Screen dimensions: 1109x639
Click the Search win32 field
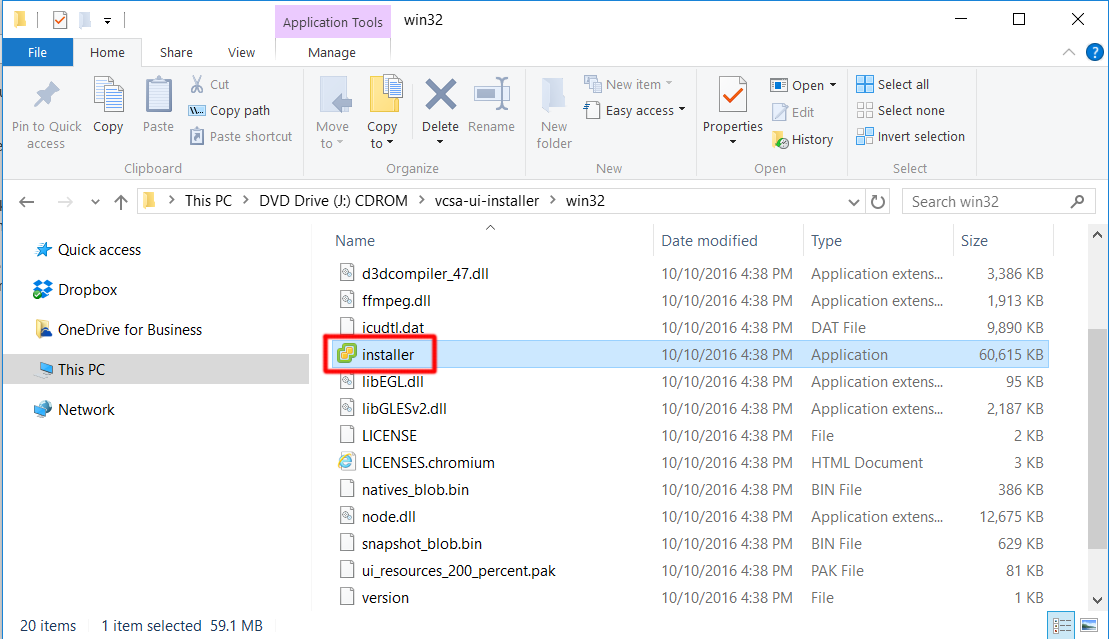point(999,202)
